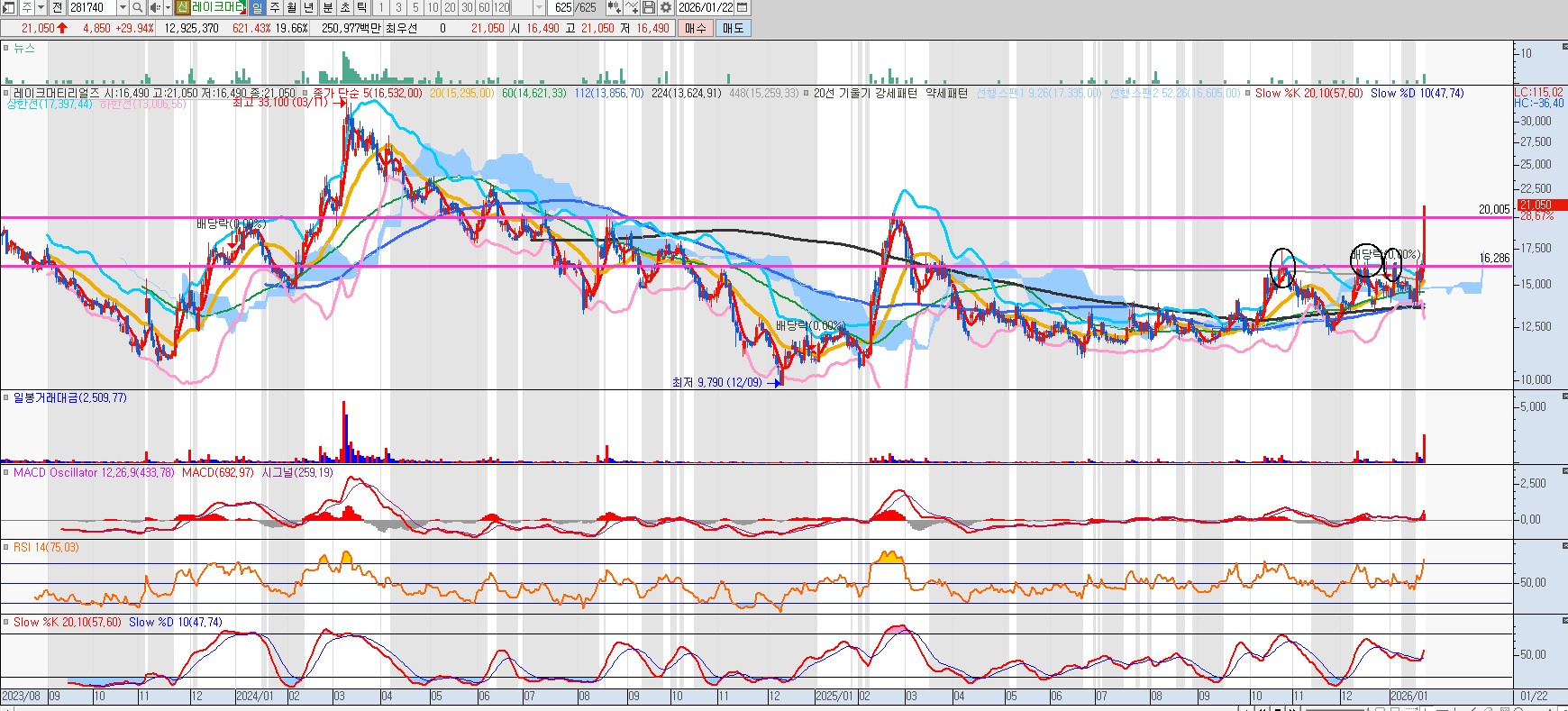1568x711 pixels.
Task: Toggle the price panel square beside 레이크머티리얼즈
Action: [6, 93]
